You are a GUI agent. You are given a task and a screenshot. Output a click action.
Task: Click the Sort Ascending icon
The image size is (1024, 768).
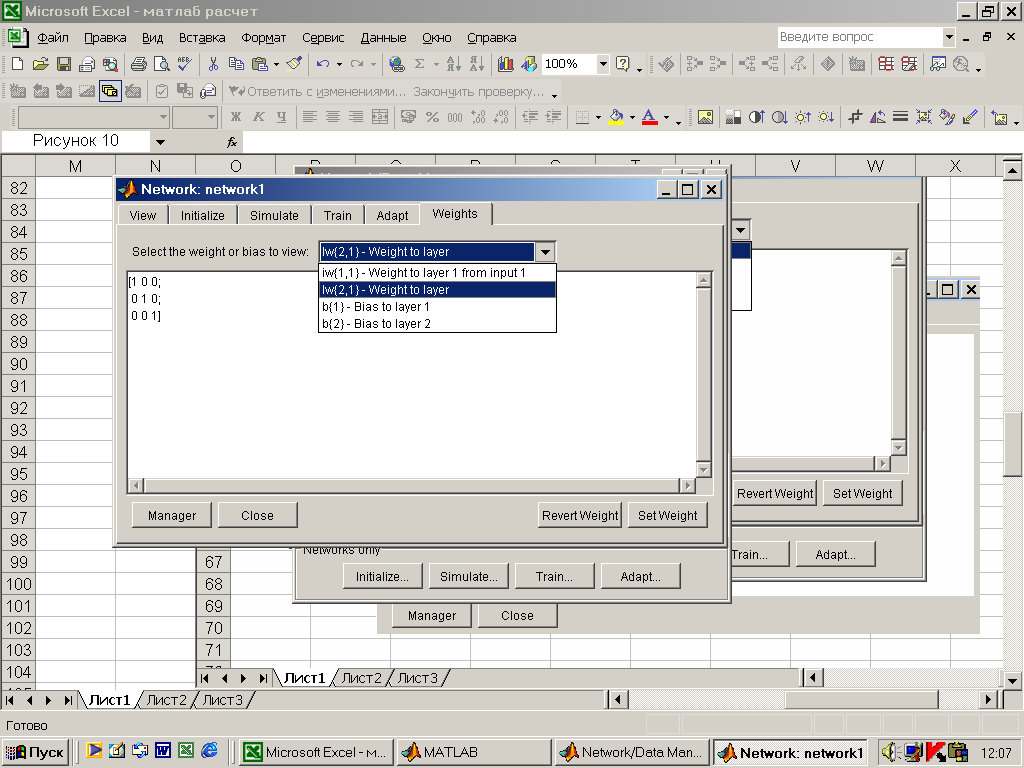click(x=453, y=63)
